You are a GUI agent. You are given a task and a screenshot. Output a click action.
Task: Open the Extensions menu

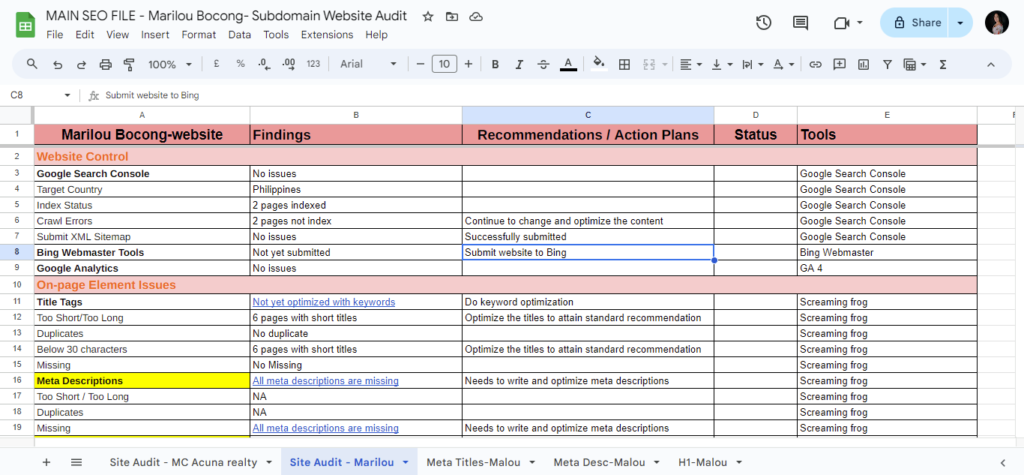[327, 35]
